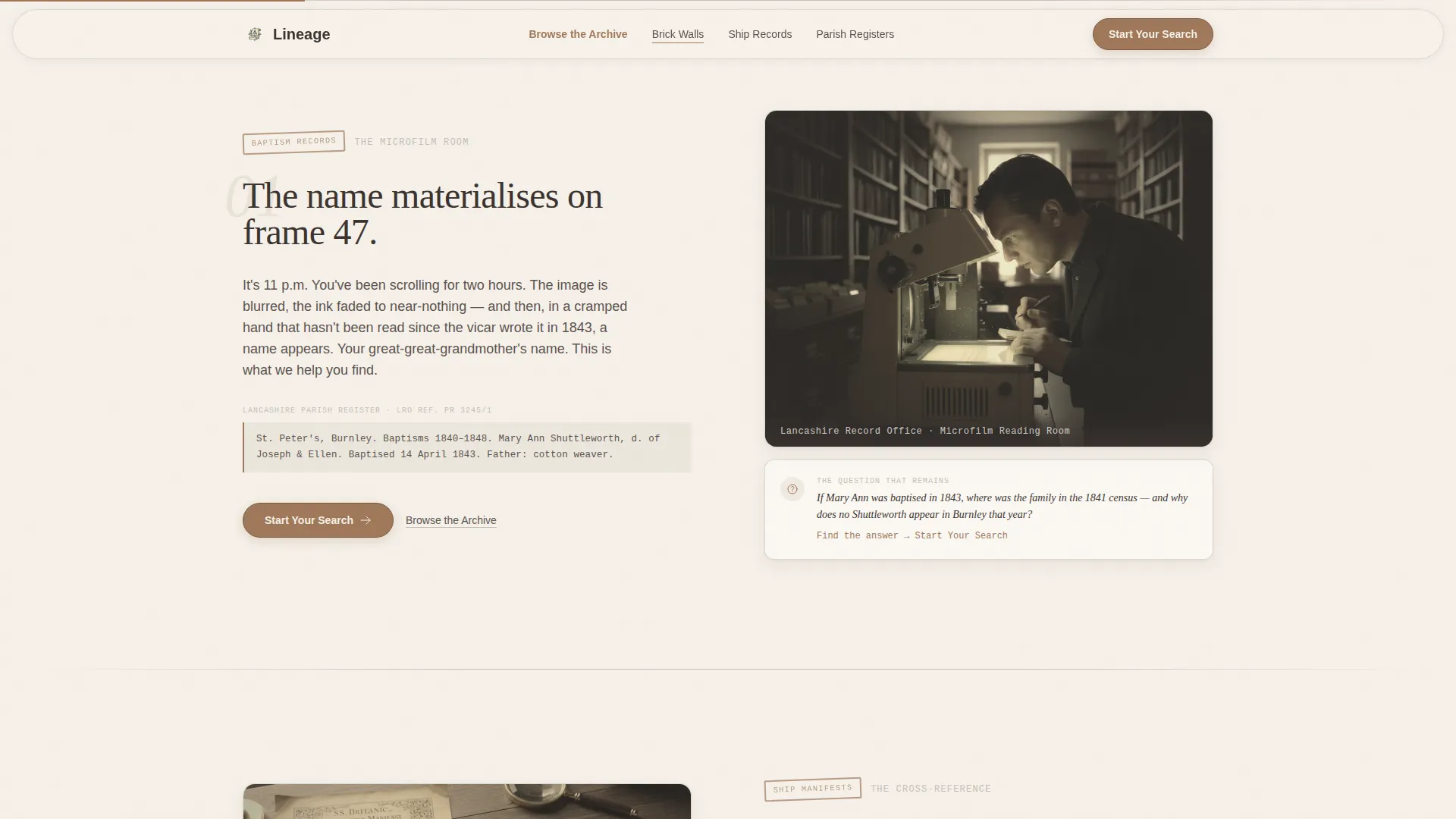Click 'Lancashire Parish Register · LRO Ref.' caption
1456x819 pixels.
coord(367,410)
